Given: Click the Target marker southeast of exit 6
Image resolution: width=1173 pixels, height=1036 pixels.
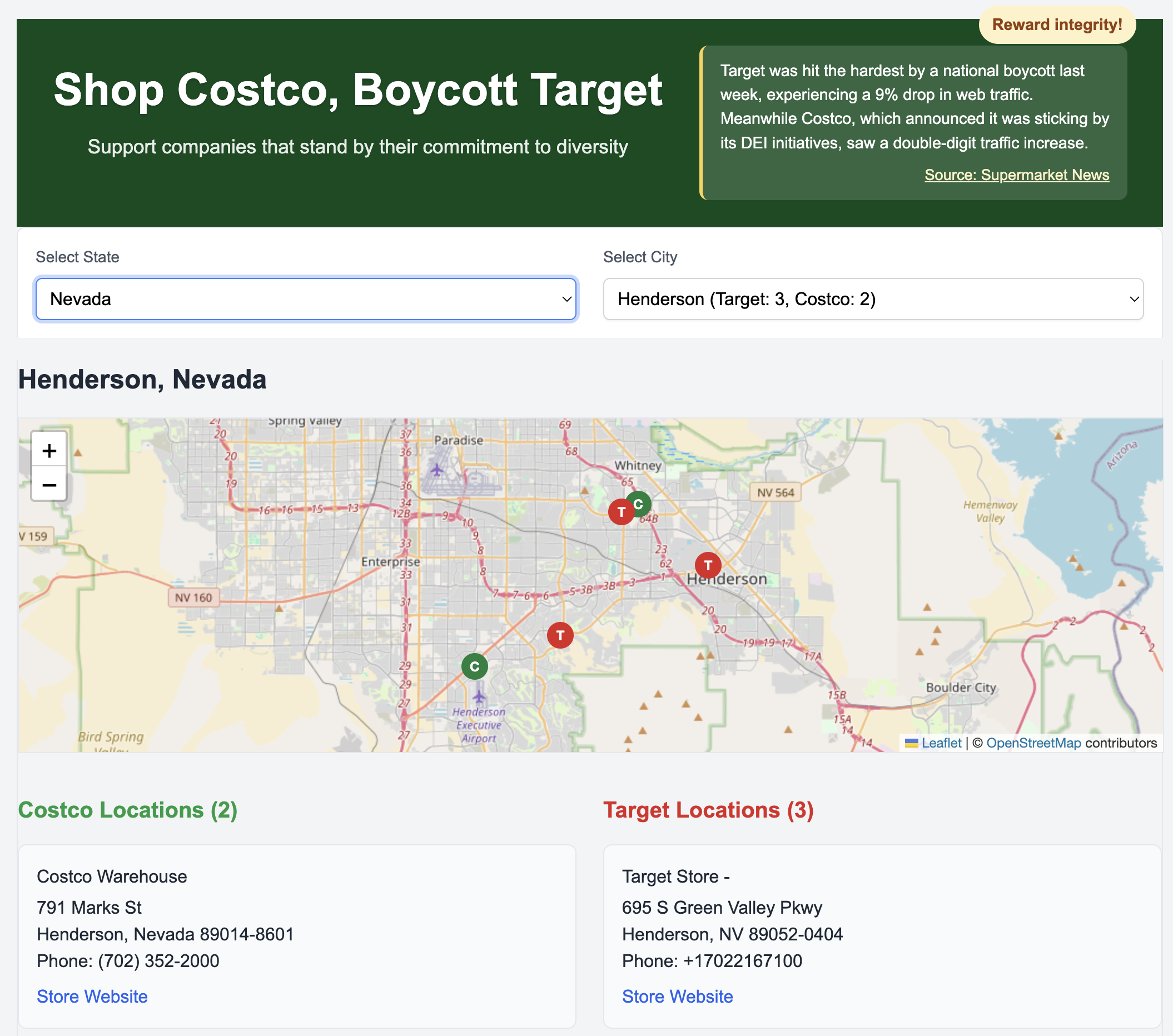Looking at the screenshot, I should (560, 635).
